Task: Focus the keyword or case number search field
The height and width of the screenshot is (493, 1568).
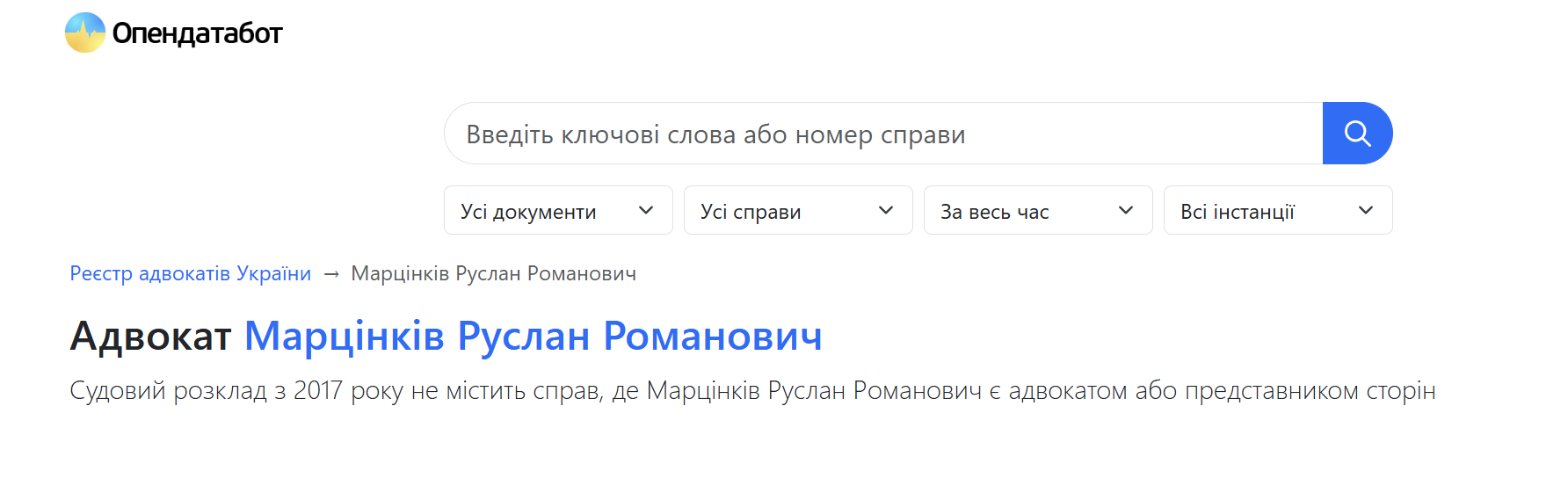Action: pos(883,134)
